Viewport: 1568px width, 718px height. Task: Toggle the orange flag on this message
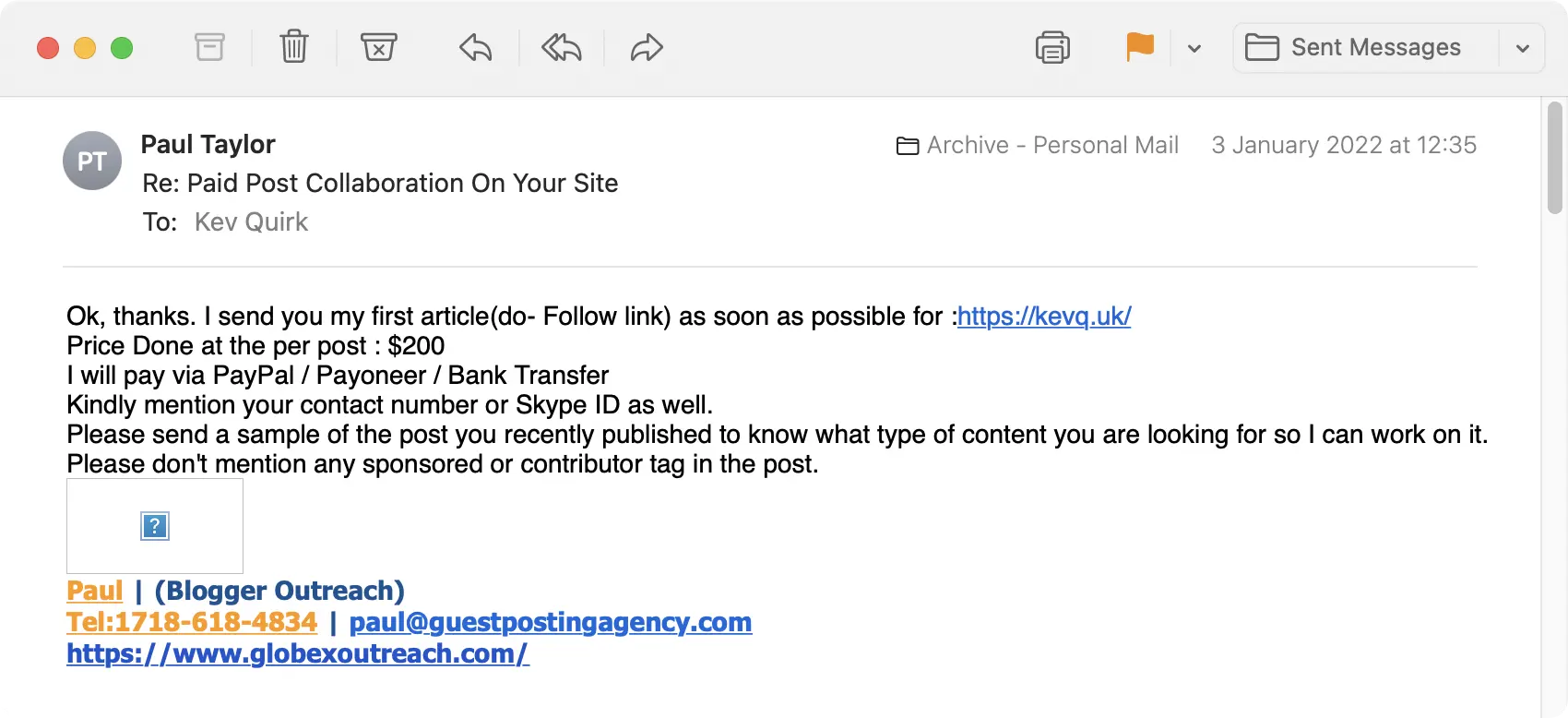pyautogui.click(x=1140, y=47)
